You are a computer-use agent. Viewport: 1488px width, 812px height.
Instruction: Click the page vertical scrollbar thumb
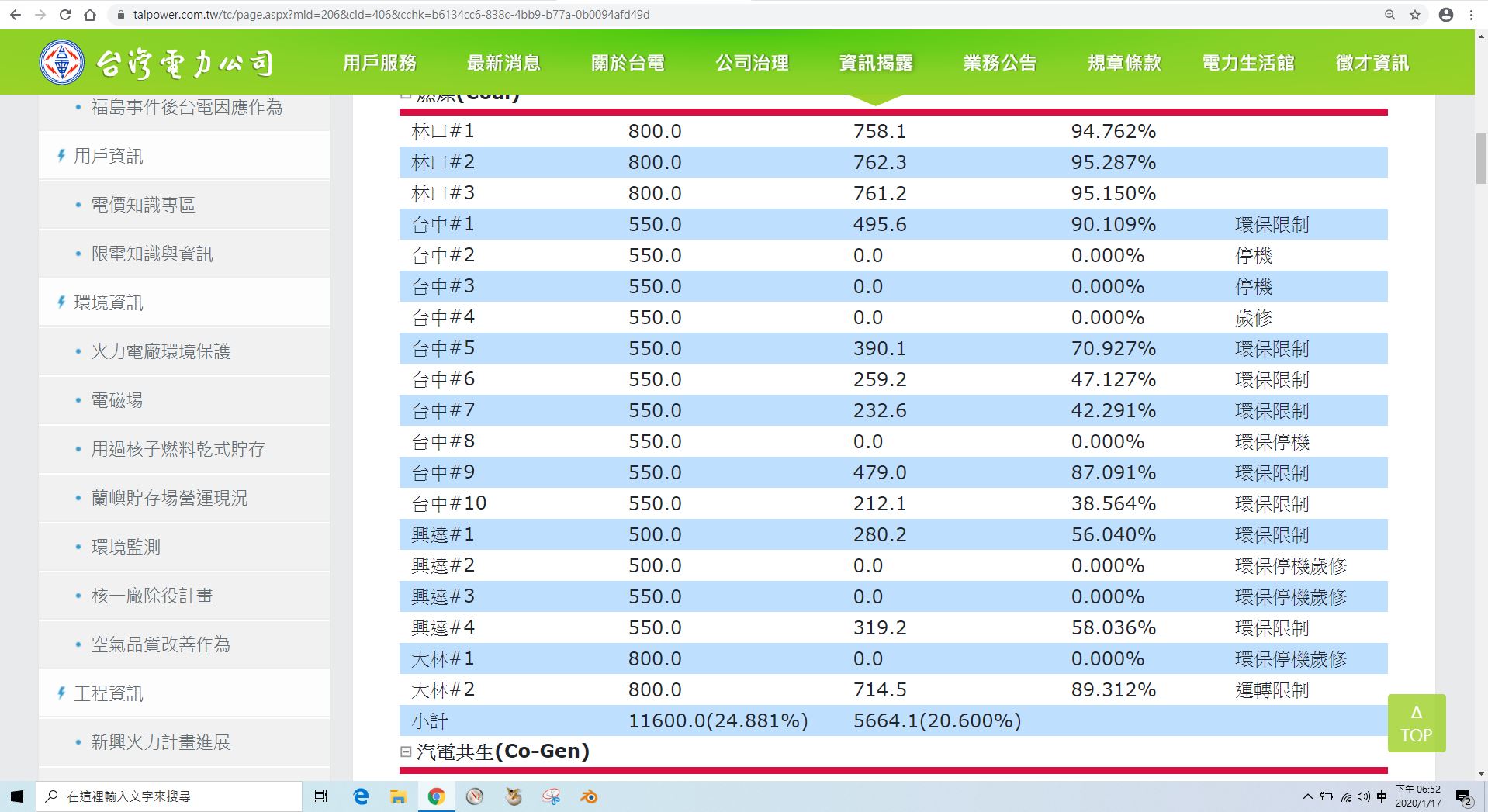[x=1481, y=158]
